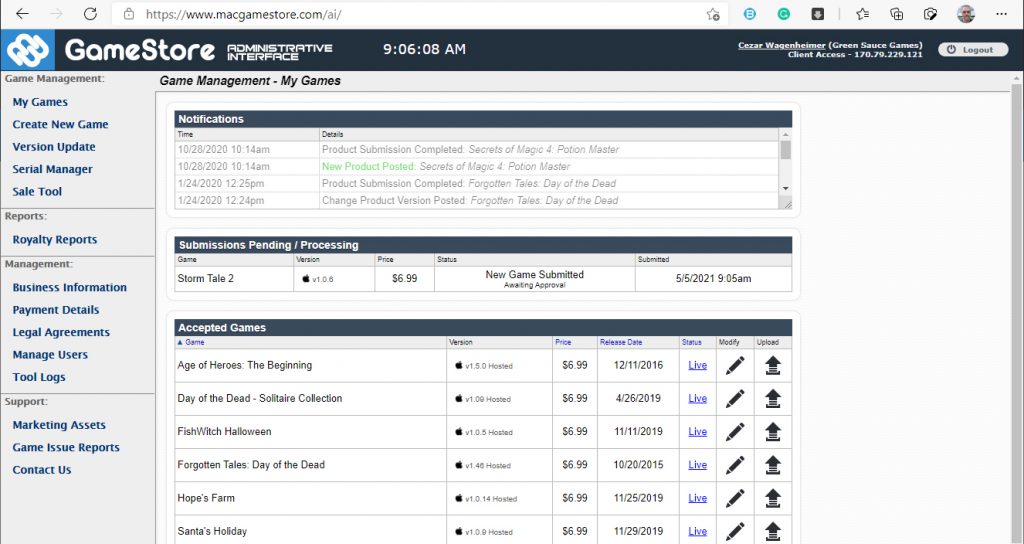Open the Cezar Wagenheimer account link
The width and height of the screenshot is (1024, 544).
tap(783, 45)
